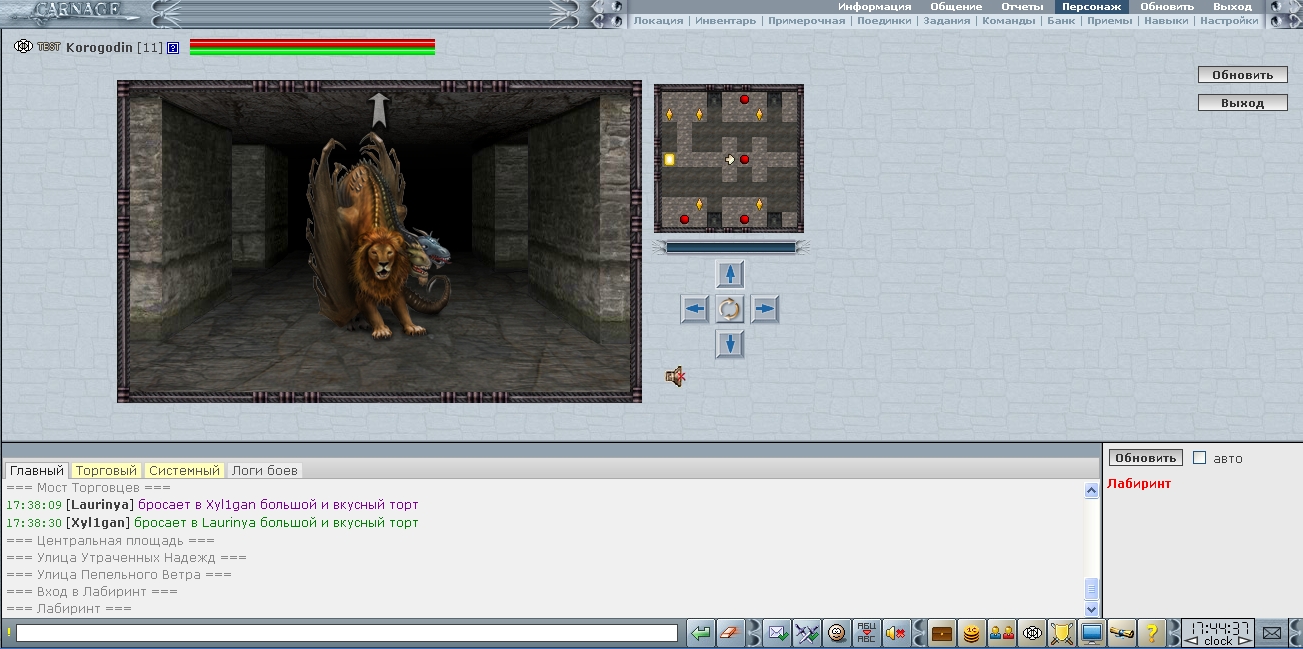Click the shield with crossed swords icon

pos(1061,633)
